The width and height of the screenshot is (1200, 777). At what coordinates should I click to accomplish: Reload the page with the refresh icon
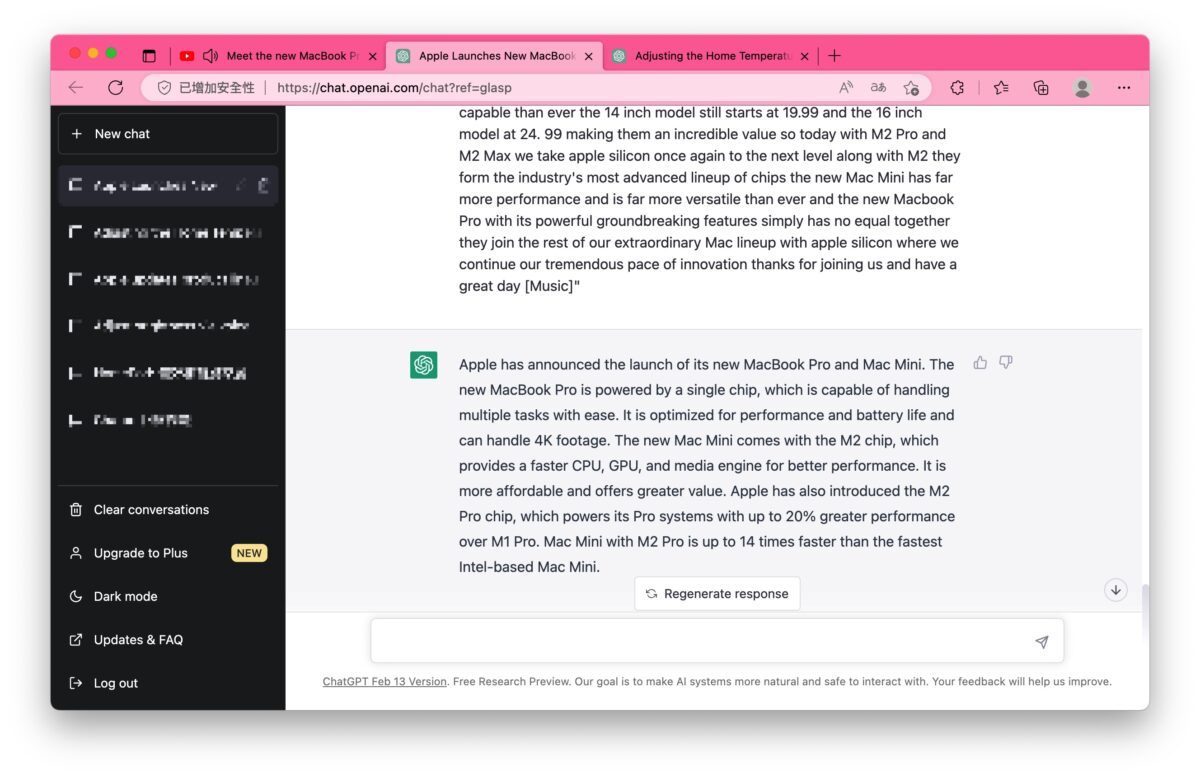click(115, 88)
